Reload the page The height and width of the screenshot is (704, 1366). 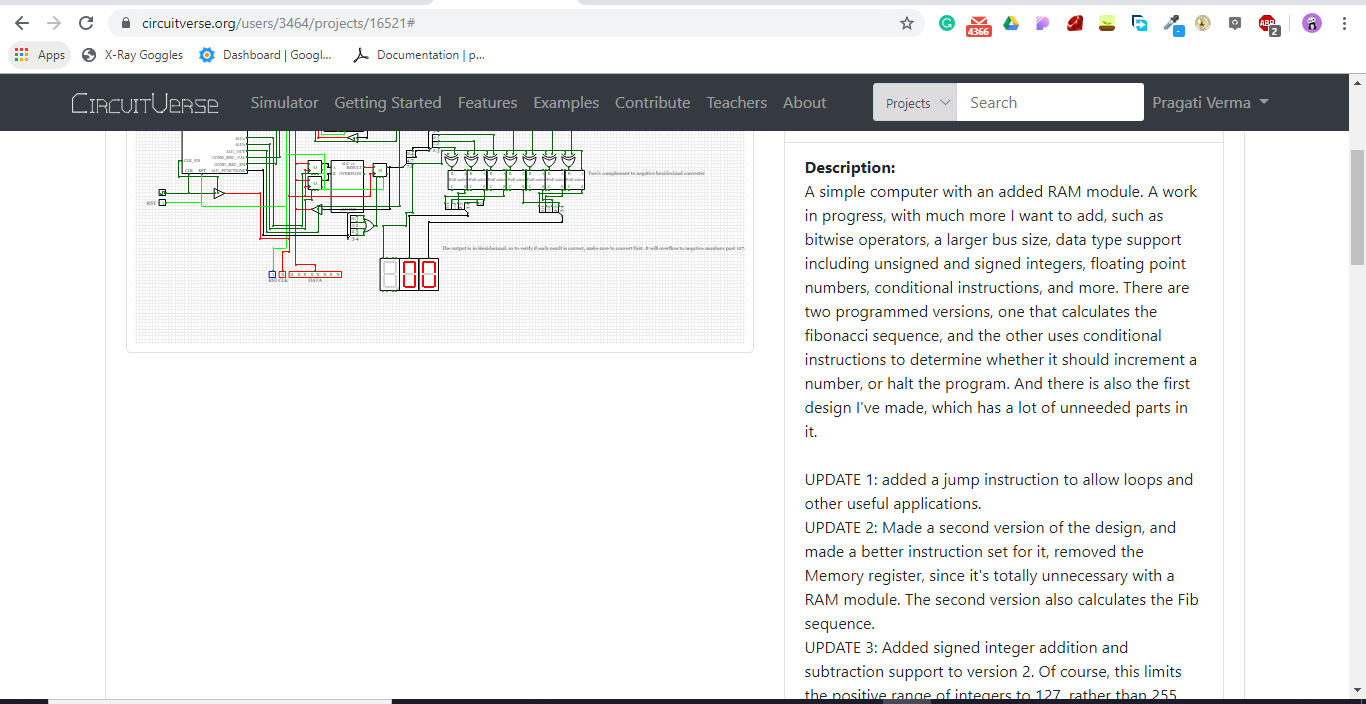coord(85,23)
